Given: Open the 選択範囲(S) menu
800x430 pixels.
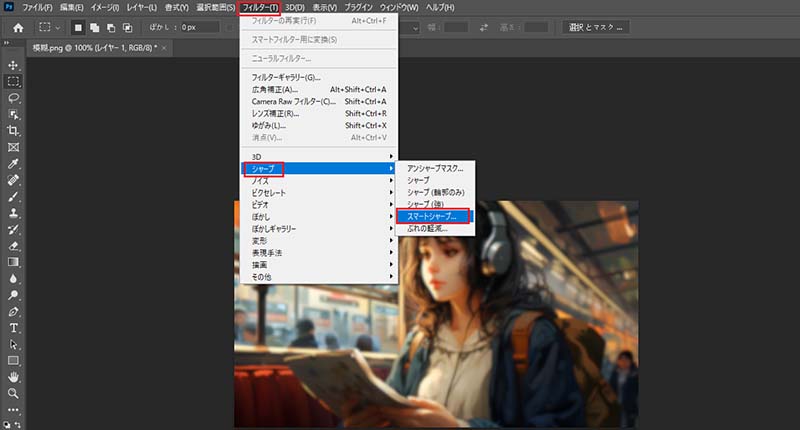Looking at the screenshot, I should 216,8.
